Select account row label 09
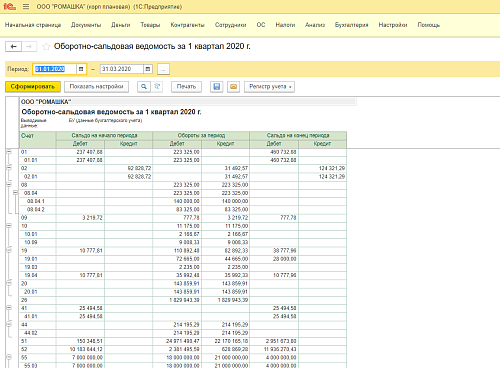The width and height of the screenshot is (500, 368). (x=24, y=218)
